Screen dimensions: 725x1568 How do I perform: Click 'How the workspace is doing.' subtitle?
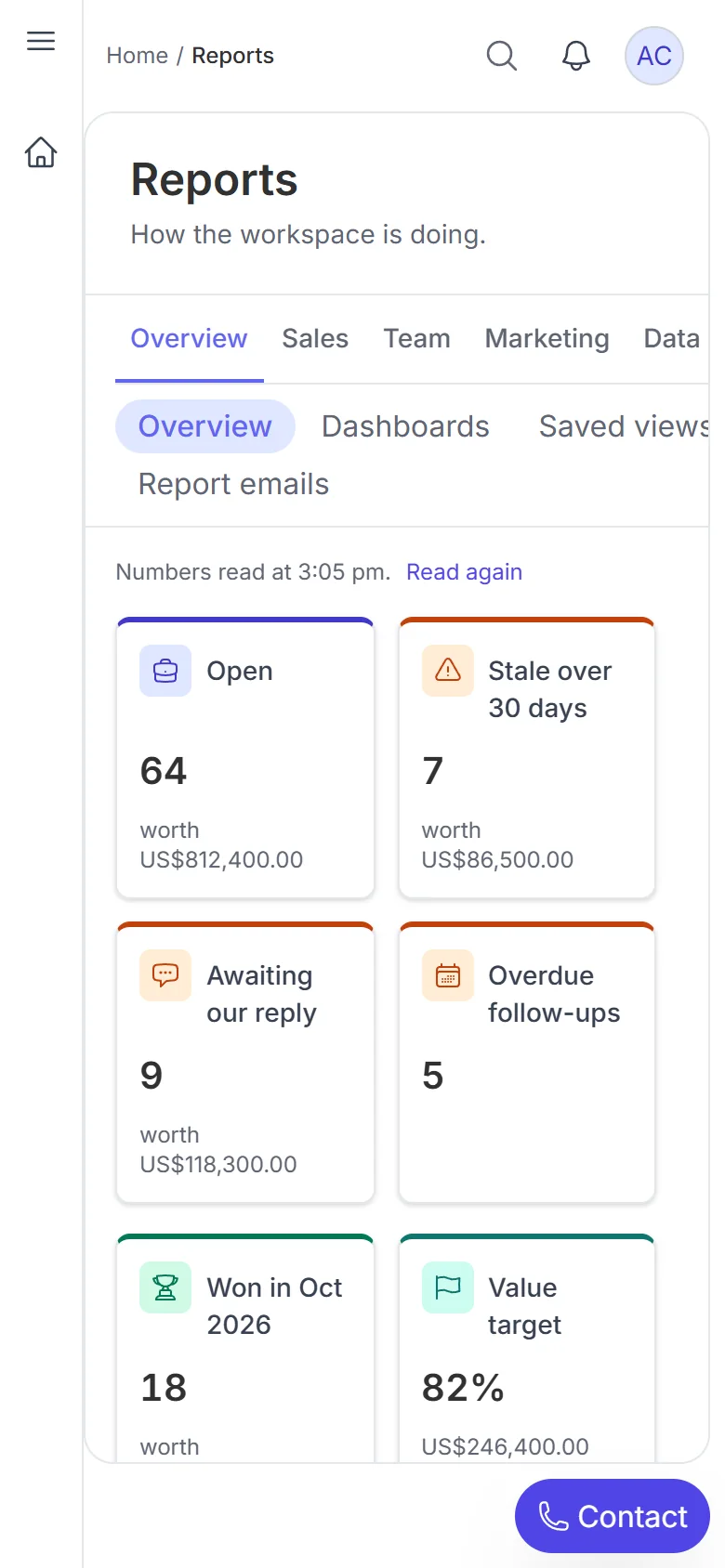pyautogui.click(x=308, y=234)
